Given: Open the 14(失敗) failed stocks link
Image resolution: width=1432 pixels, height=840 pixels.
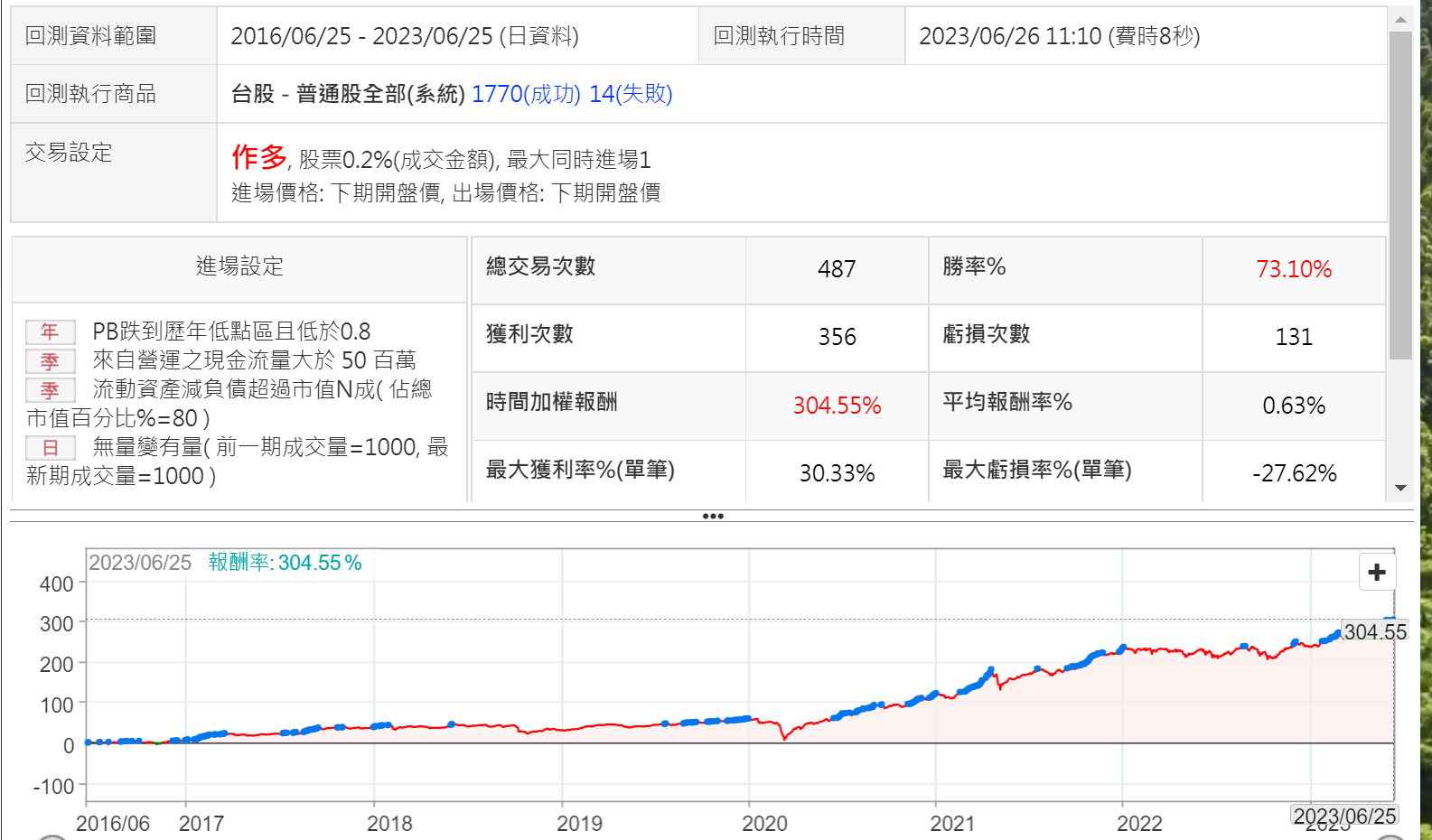Looking at the screenshot, I should pyautogui.click(x=631, y=94).
